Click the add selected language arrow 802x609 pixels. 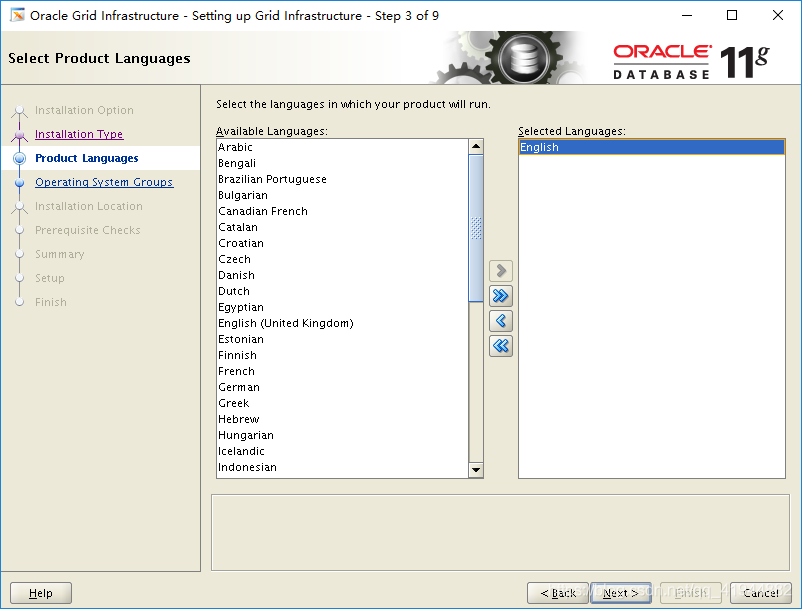[501, 270]
